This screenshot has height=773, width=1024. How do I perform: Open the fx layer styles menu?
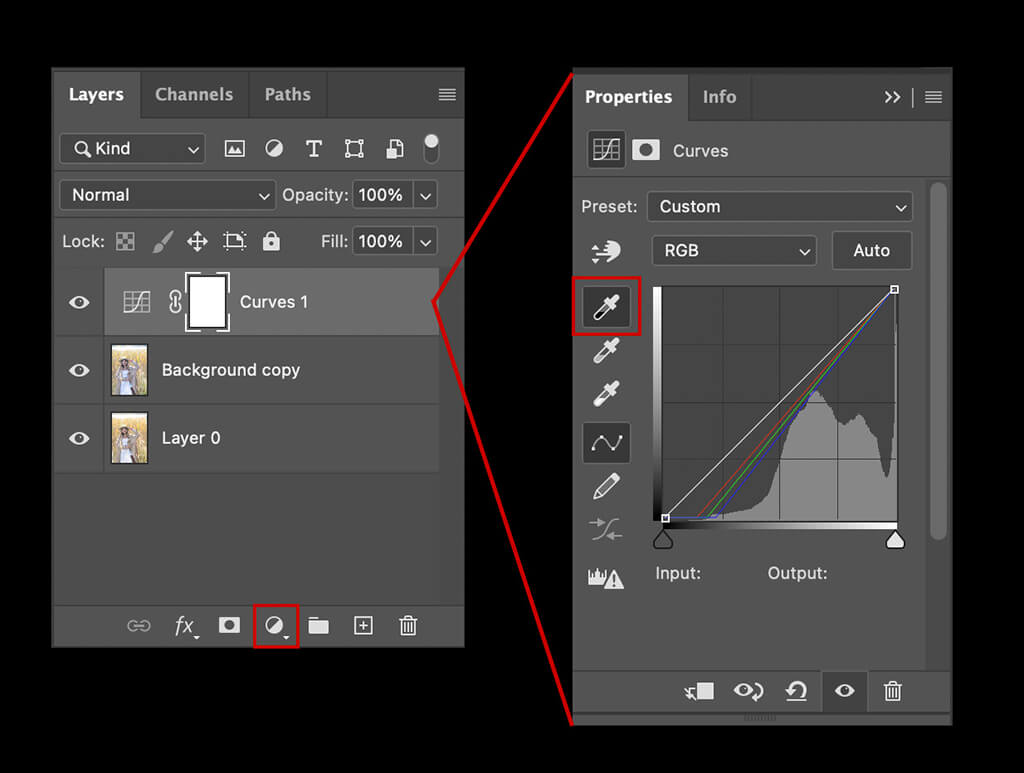pyautogui.click(x=185, y=626)
